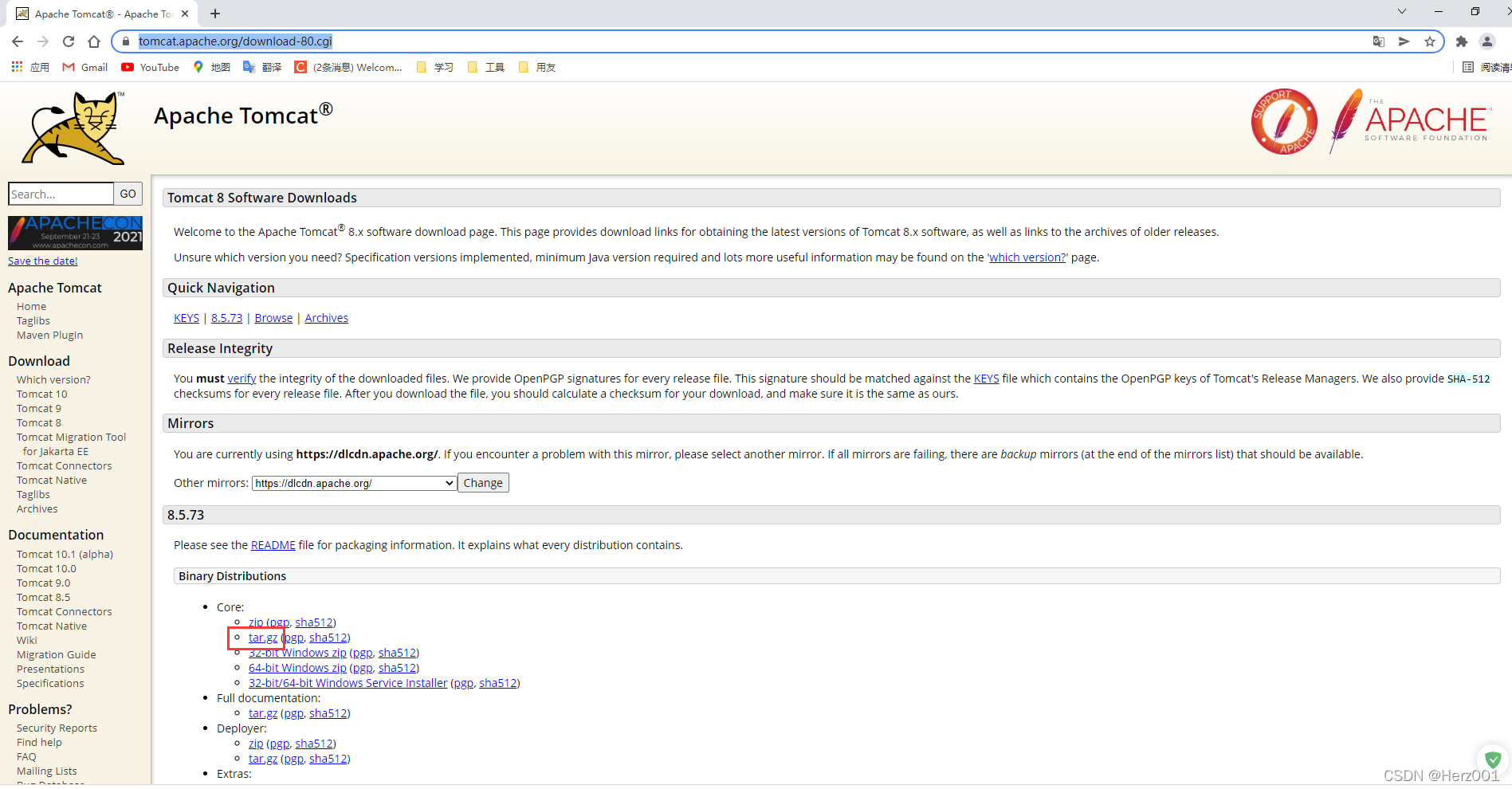Viewport: 1512px width, 789px height.
Task: Download 32-bit/64-bit Windows Service Installer
Action: (348, 683)
